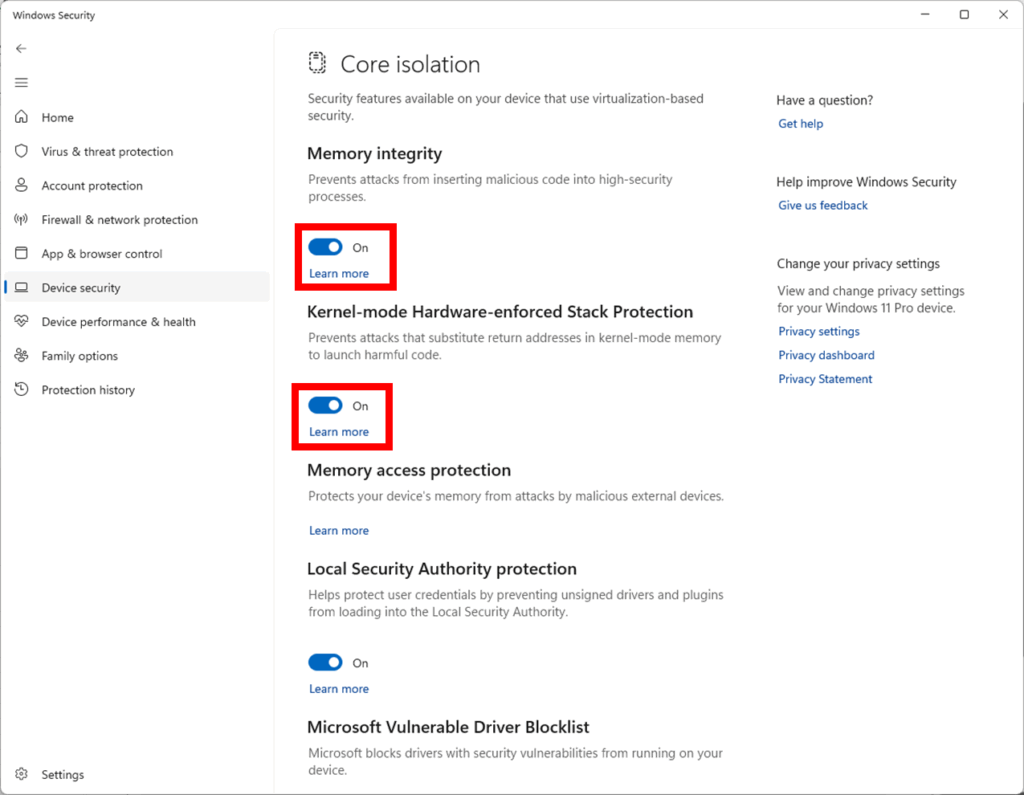Screen dimensions: 1024x795
Task: Click the Core isolation page title
Action: [410, 64]
